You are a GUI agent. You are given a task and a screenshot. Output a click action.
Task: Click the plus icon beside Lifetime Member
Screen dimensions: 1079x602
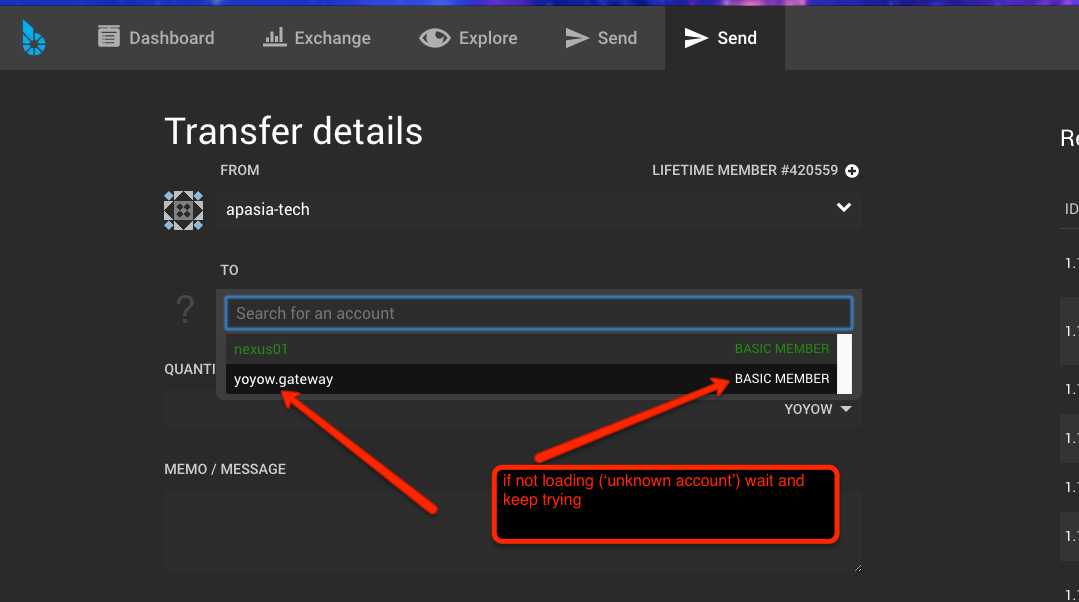click(852, 171)
